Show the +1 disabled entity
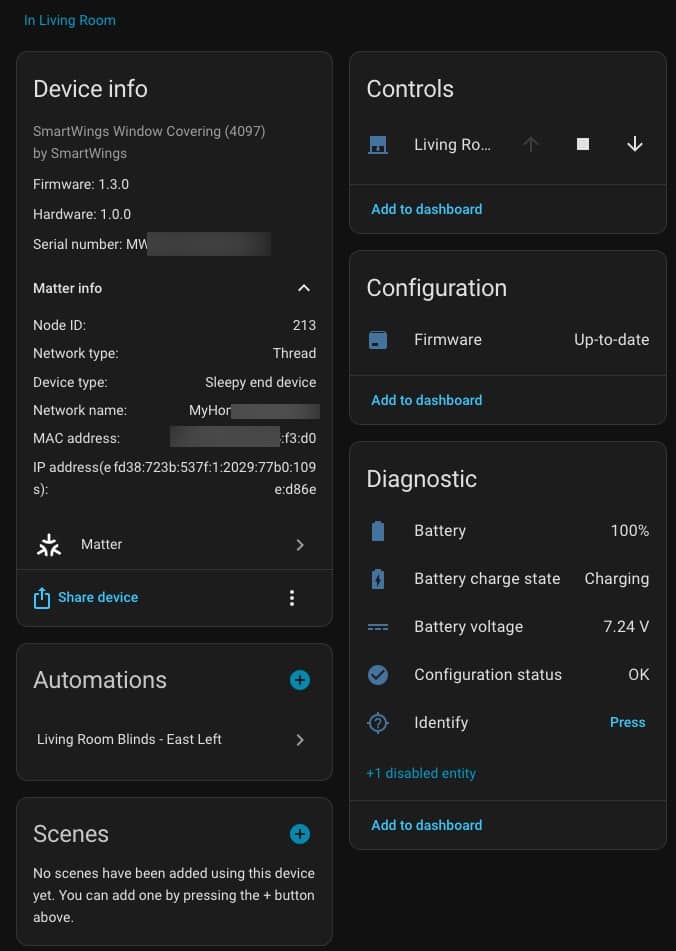This screenshot has width=676, height=951. click(421, 773)
